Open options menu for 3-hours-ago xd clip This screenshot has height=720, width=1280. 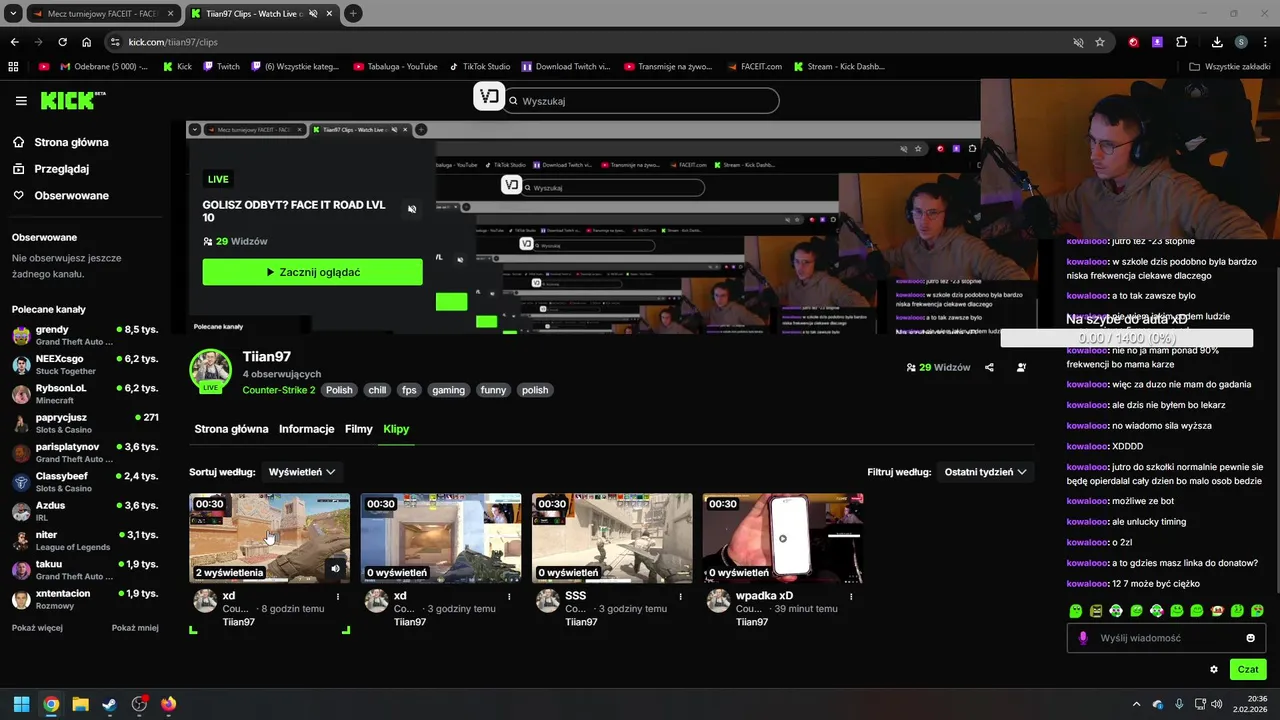509,596
